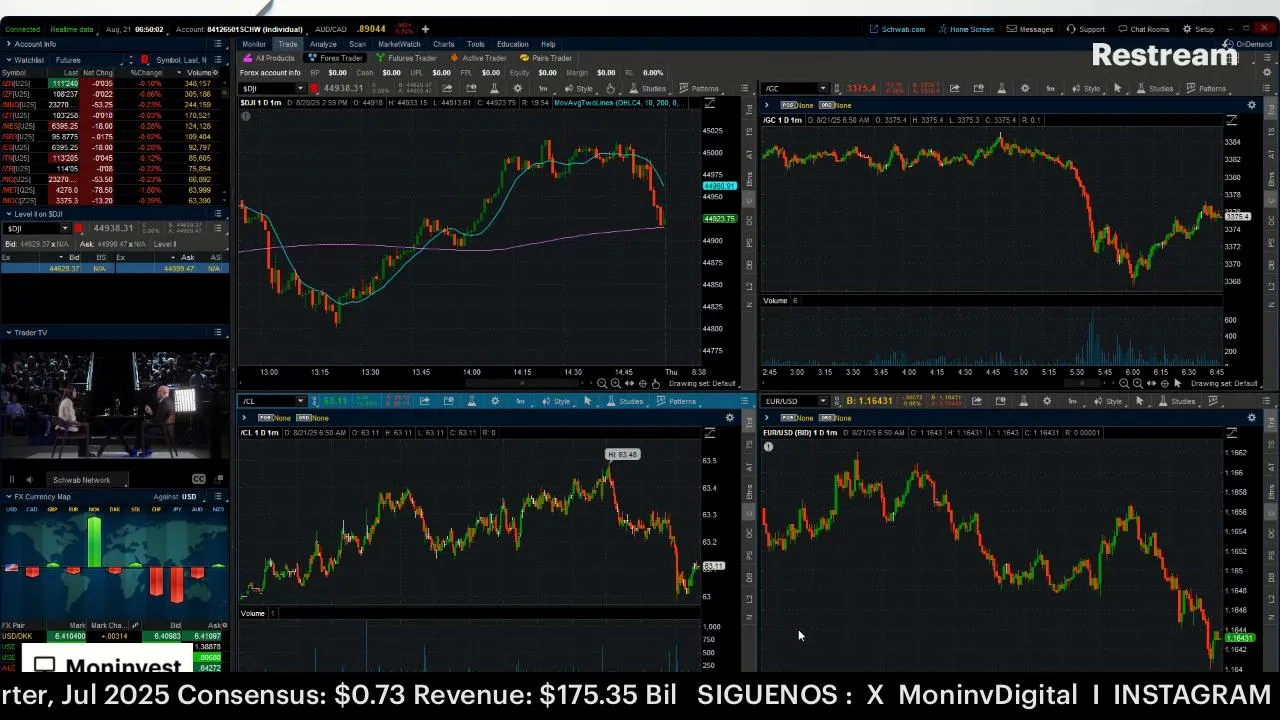Open the Schwab Network channel dropdown
The width and height of the screenshot is (1280, 720).
[x=89, y=479]
